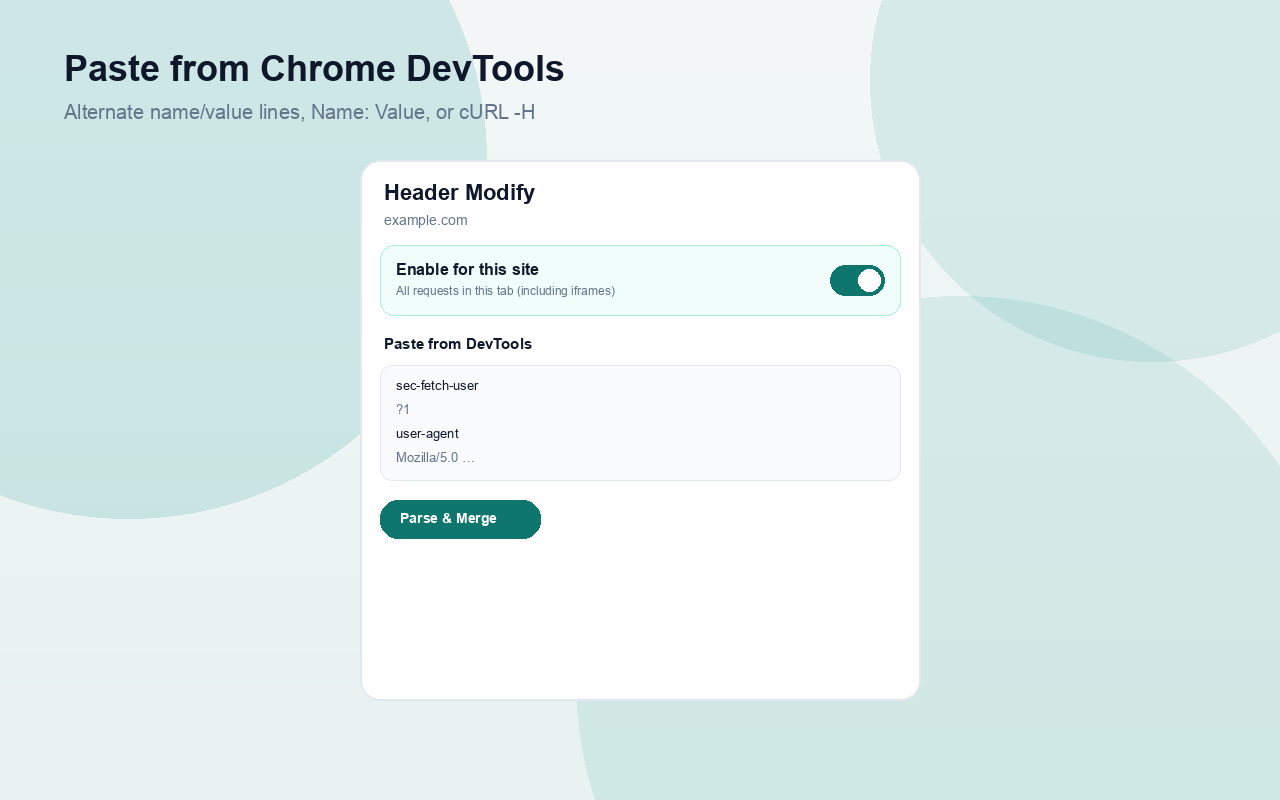Click the 'Header Modify' title

[x=459, y=193]
